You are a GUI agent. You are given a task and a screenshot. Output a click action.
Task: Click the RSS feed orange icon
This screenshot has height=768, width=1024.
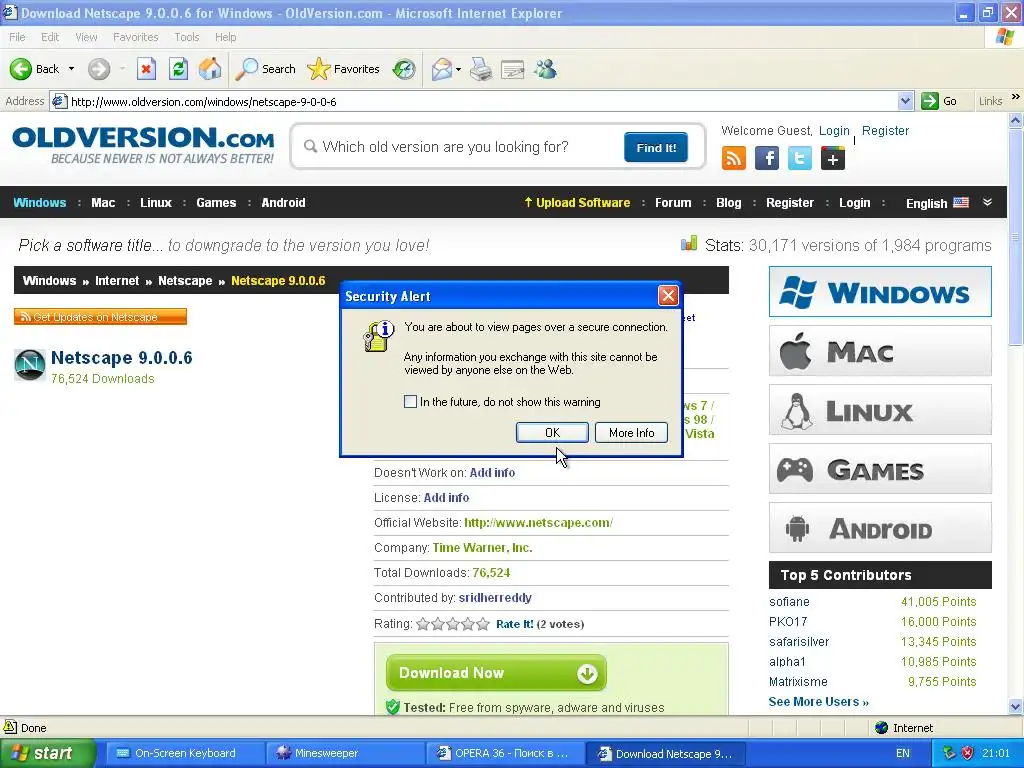(x=733, y=158)
